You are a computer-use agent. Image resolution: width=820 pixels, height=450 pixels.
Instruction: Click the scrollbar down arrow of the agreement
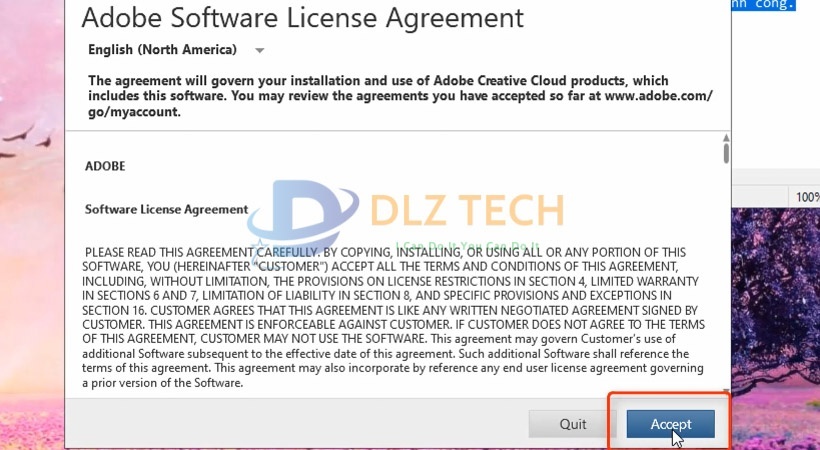(726, 391)
